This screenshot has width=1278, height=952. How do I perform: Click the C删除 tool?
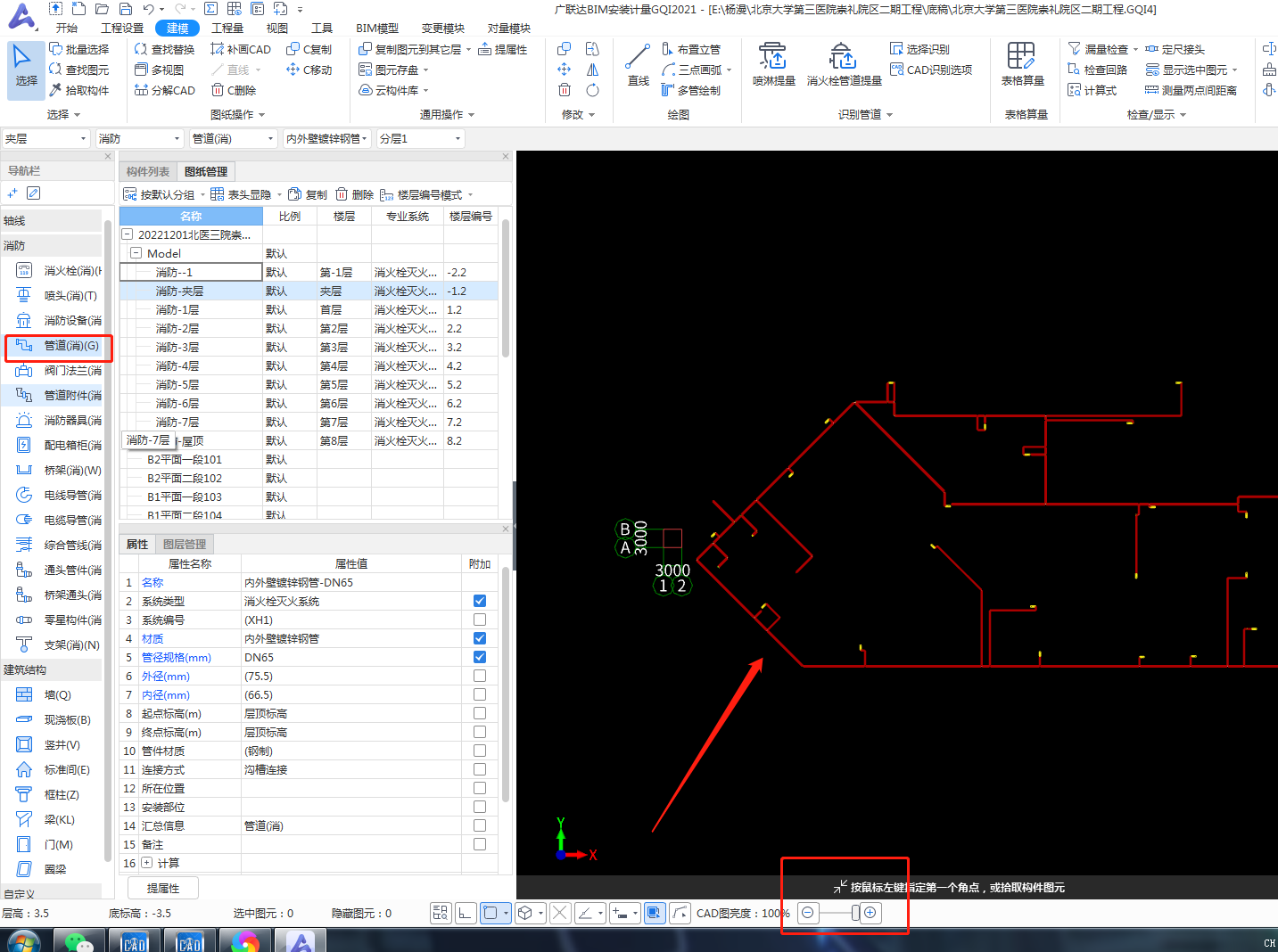234,90
